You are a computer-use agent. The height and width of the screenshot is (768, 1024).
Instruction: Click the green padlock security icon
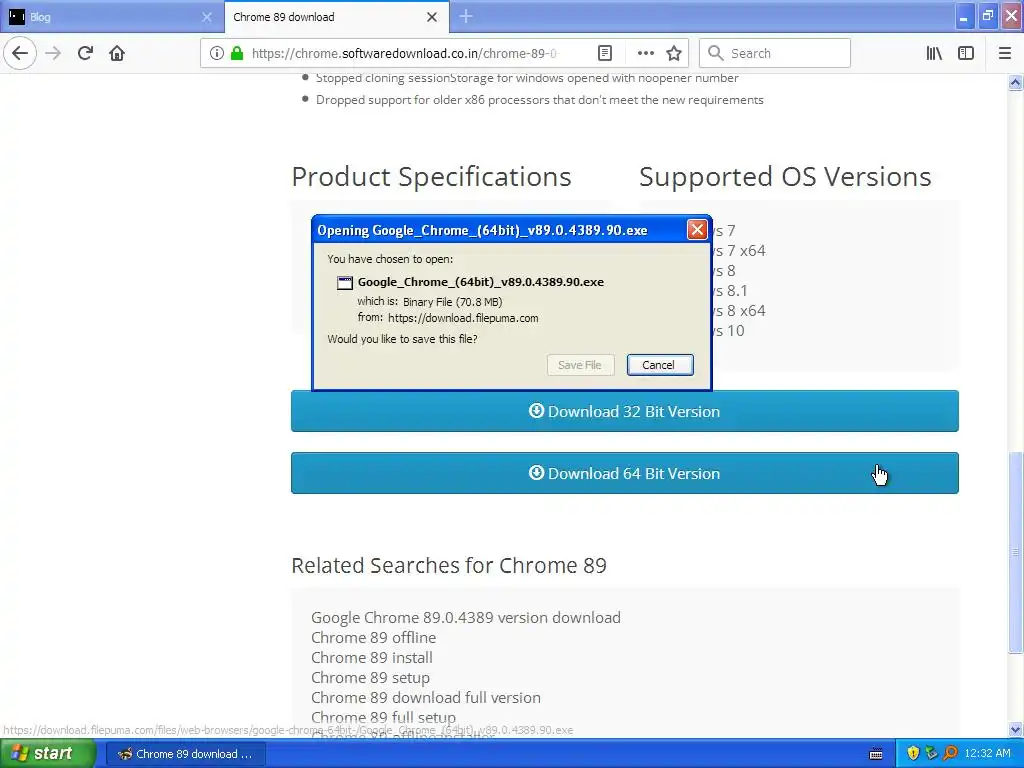point(237,54)
